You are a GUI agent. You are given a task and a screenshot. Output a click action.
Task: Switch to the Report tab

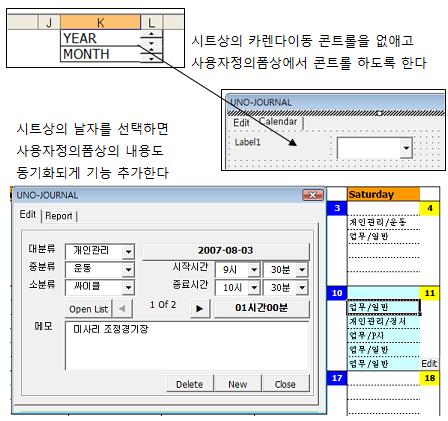(59, 216)
